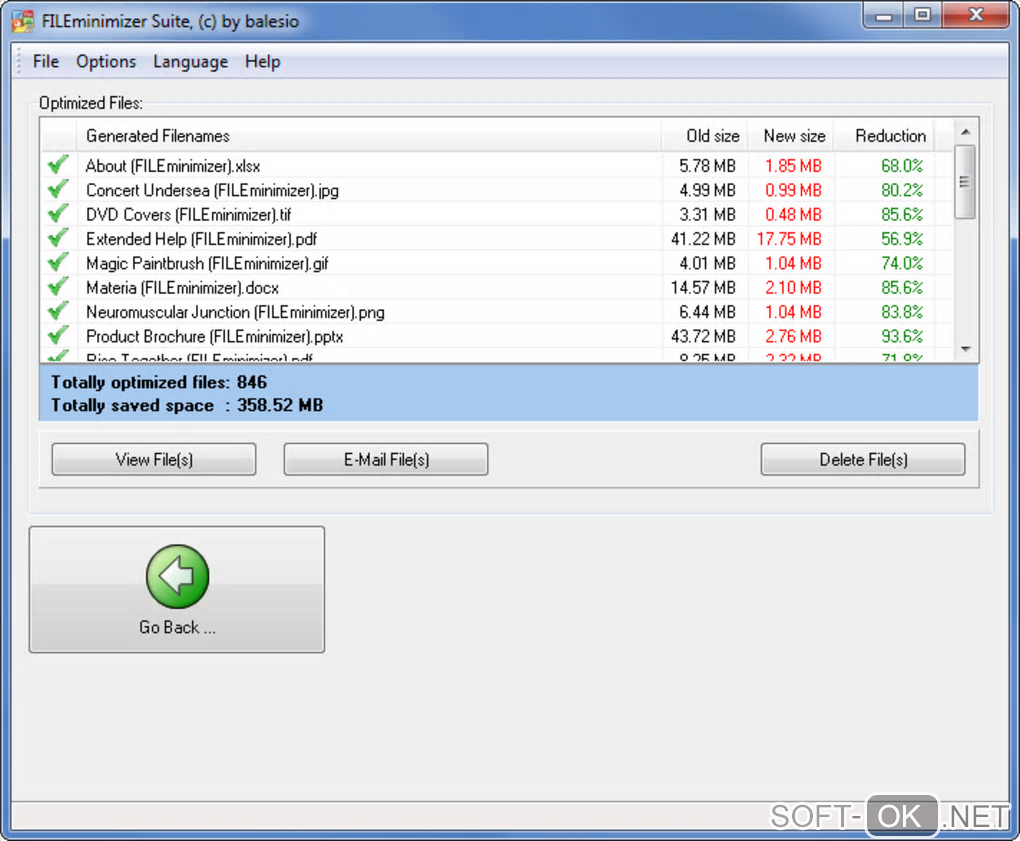Click the E-Mail File(s) button
The width and height of the screenshot is (1020, 841).
(386, 460)
